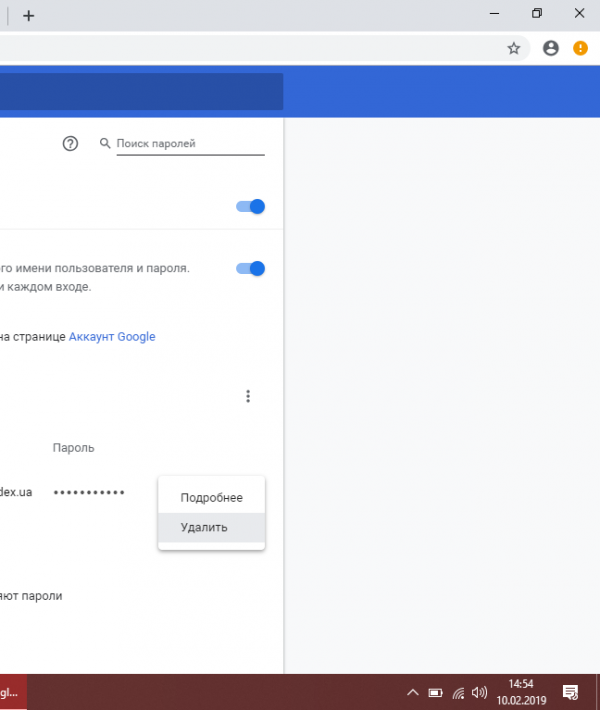The height and width of the screenshot is (710, 600).
Task: Open the passwords help question mark icon
Action: point(70,144)
